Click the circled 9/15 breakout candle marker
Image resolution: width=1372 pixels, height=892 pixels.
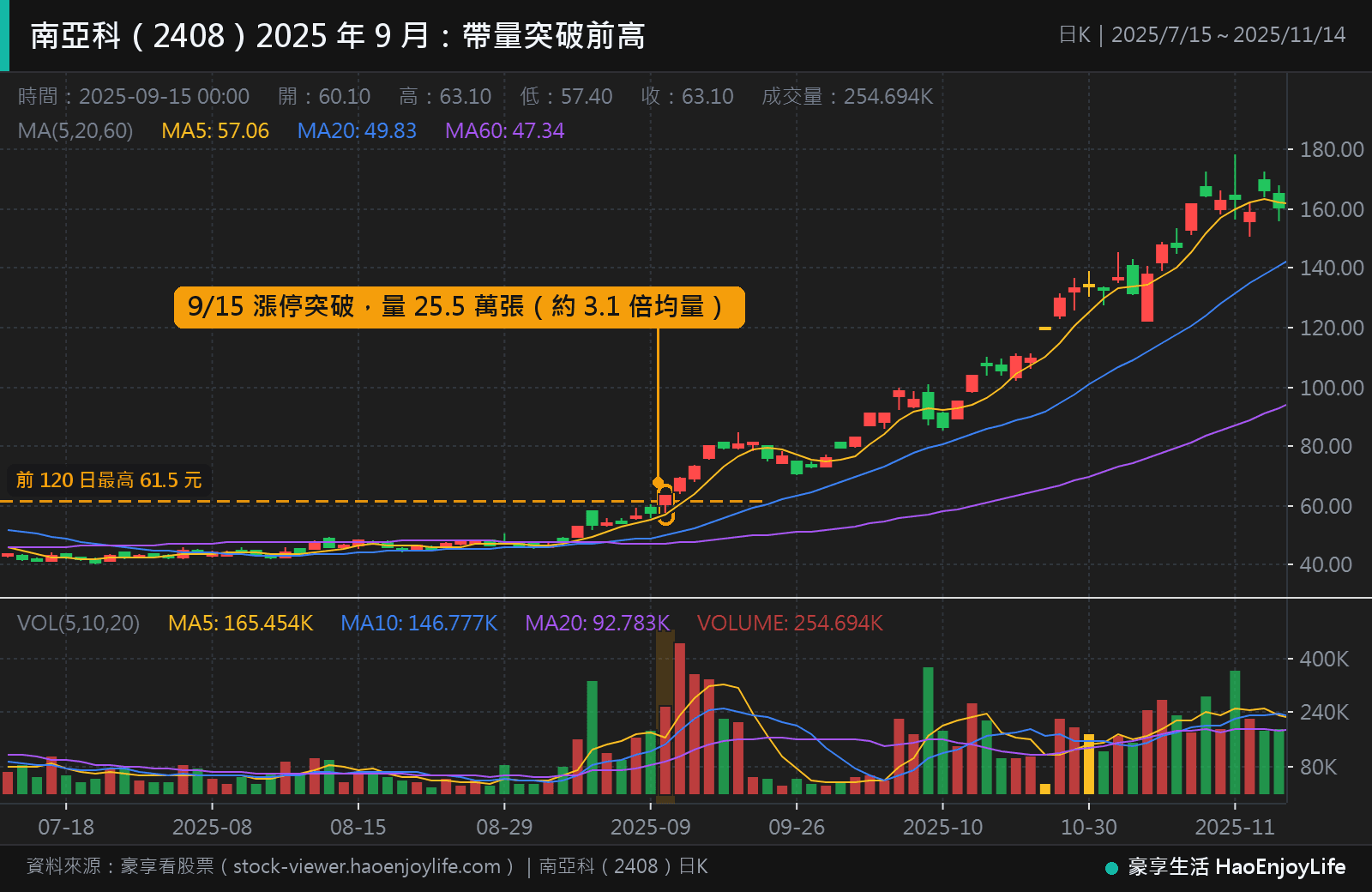coord(665,503)
